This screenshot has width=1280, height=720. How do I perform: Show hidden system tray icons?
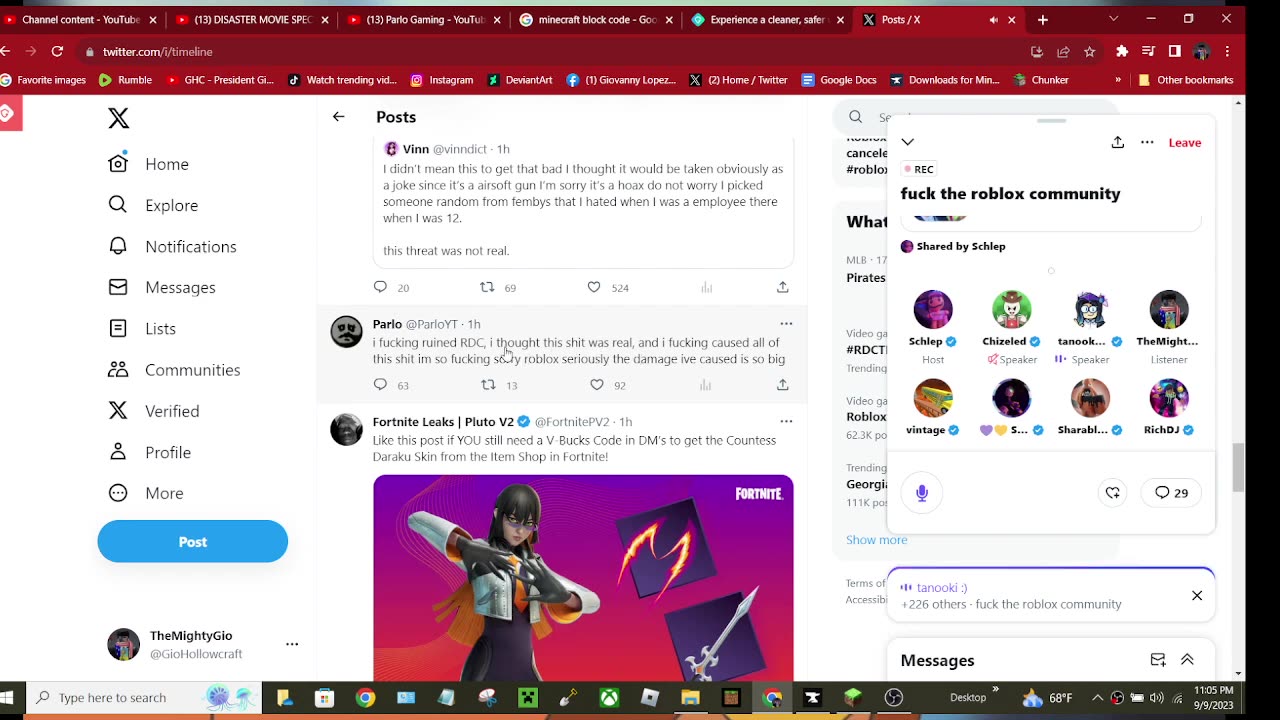coord(1098,698)
